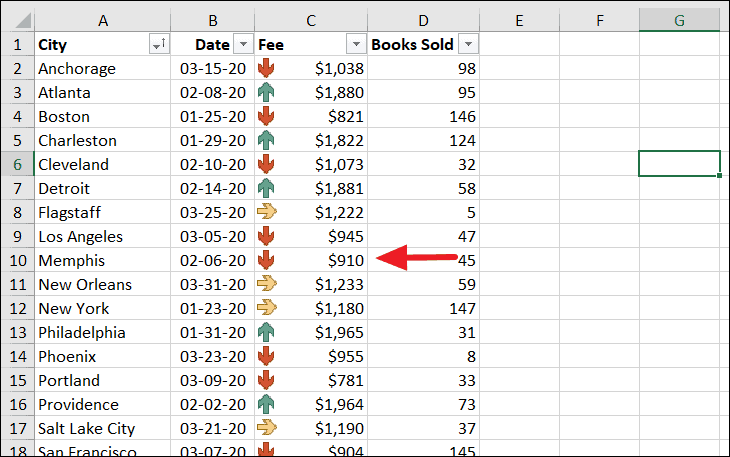Select the Anchorage cell
The width and height of the screenshot is (730, 457).
click(x=102, y=68)
